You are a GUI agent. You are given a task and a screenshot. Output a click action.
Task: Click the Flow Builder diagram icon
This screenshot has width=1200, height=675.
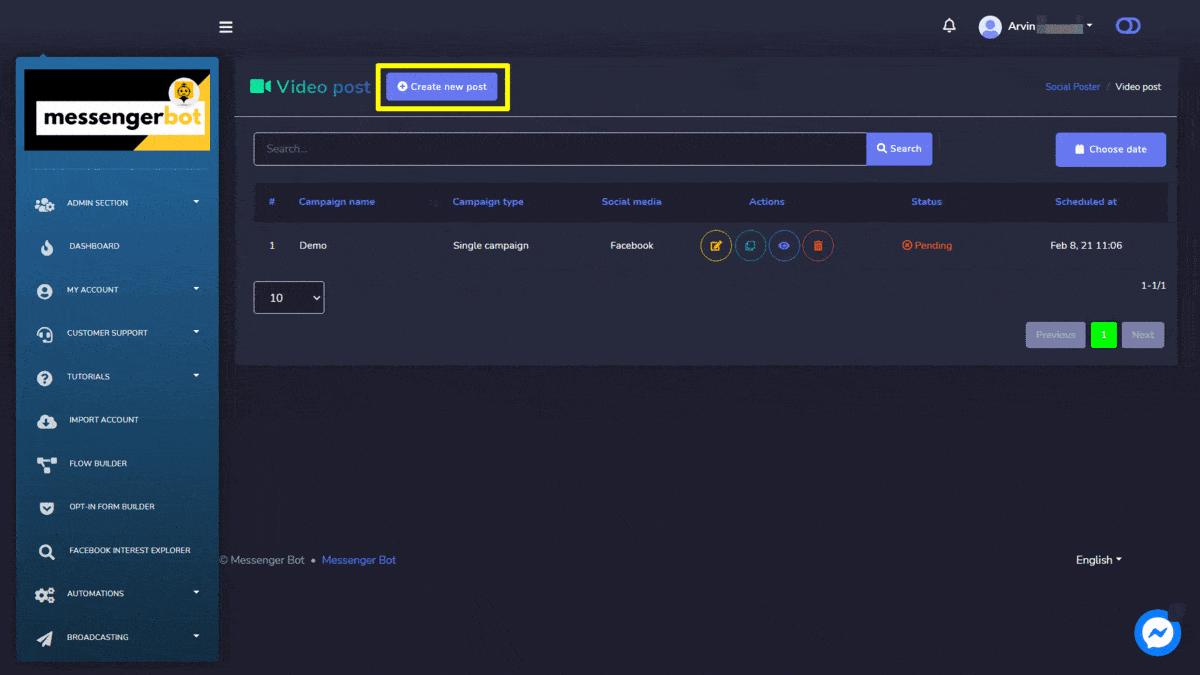[x=47, y=464]
